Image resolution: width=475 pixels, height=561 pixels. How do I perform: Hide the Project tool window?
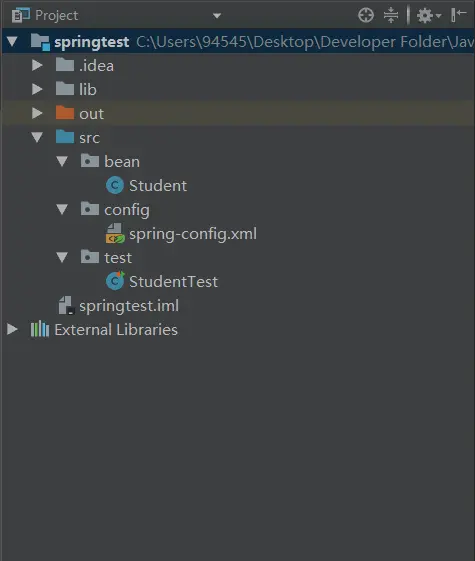(x=458, y=15)
